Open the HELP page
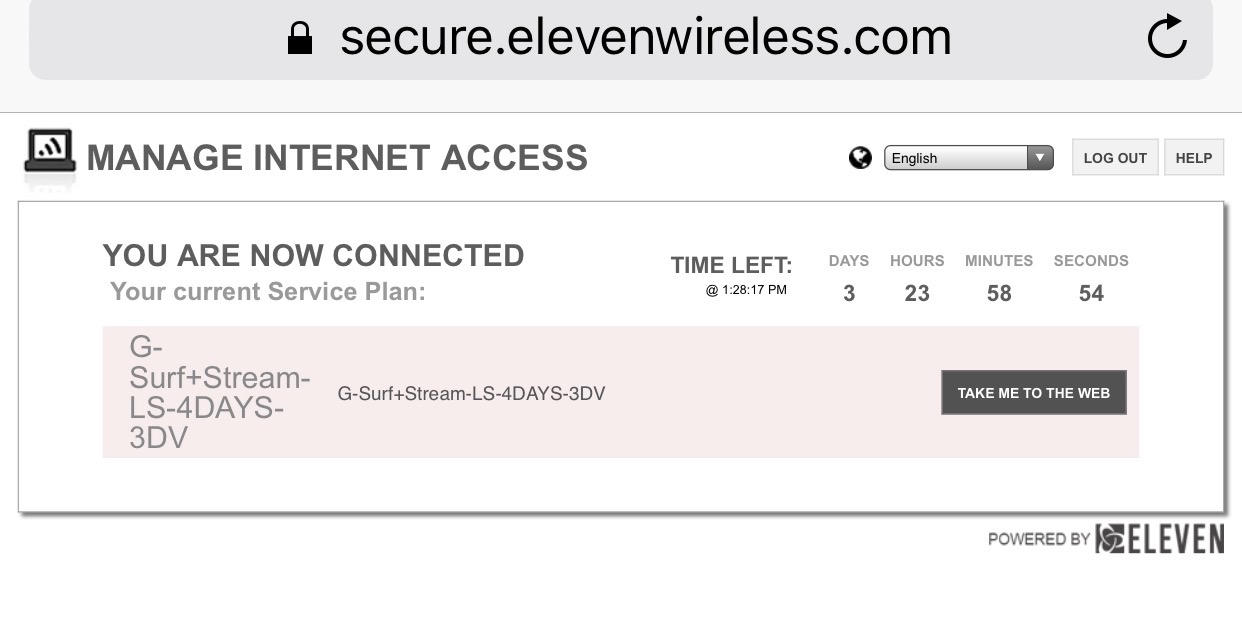The width and height of the screenshot is (1242, 630). (1194, 158)
